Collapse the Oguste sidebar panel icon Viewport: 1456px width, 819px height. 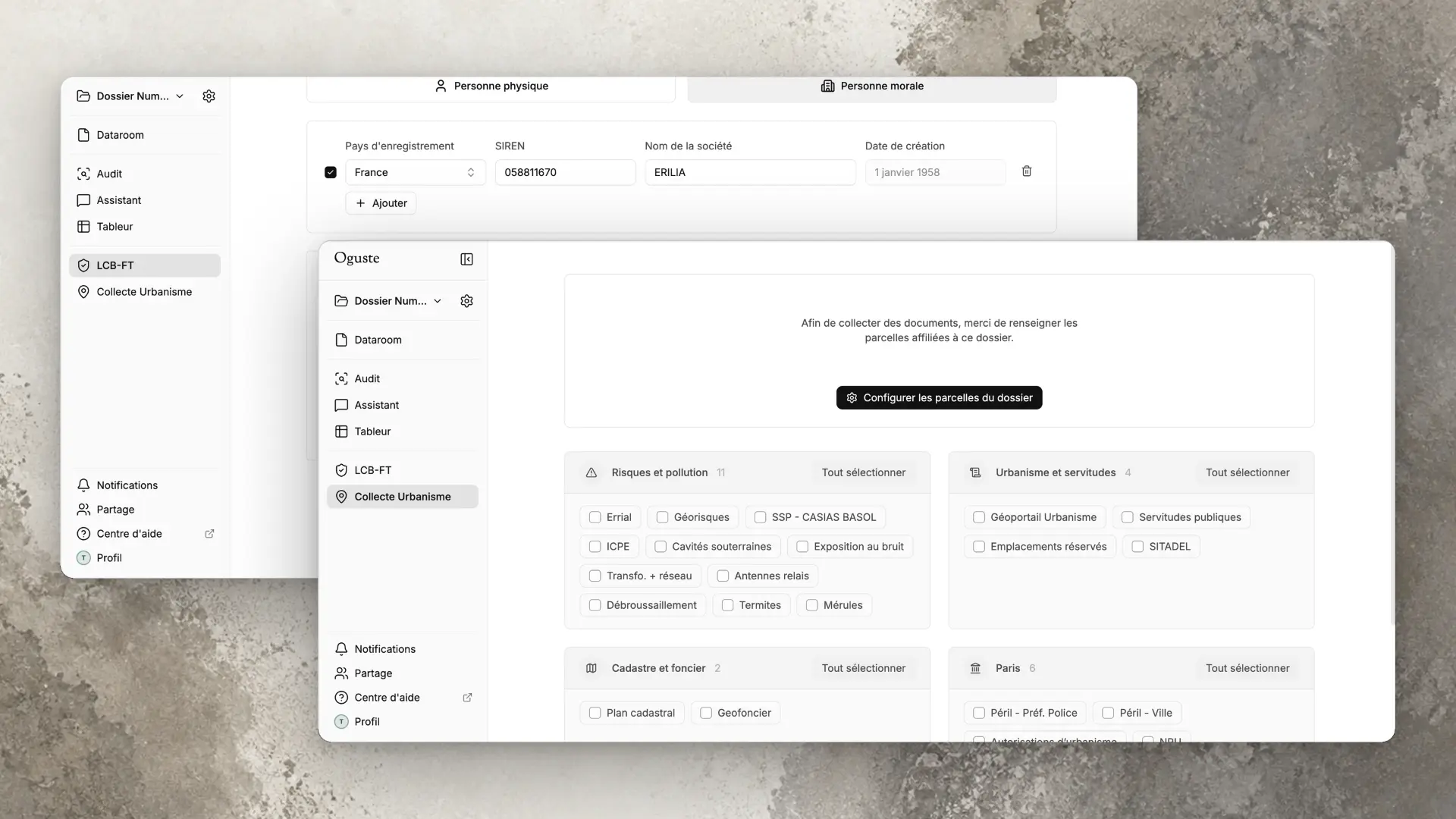(x=466, y=259)
